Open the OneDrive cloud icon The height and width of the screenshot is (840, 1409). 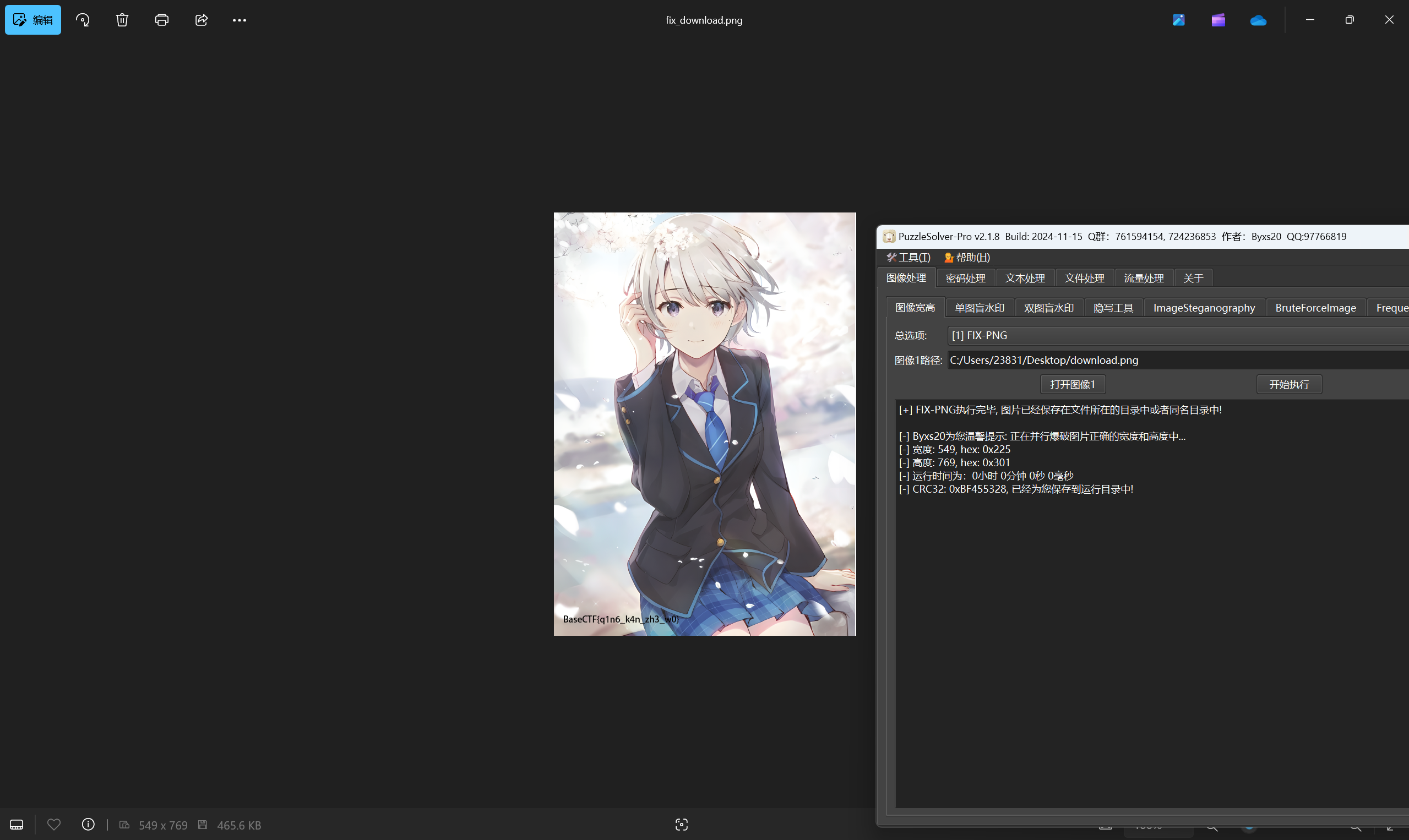tap(1258, 20)
